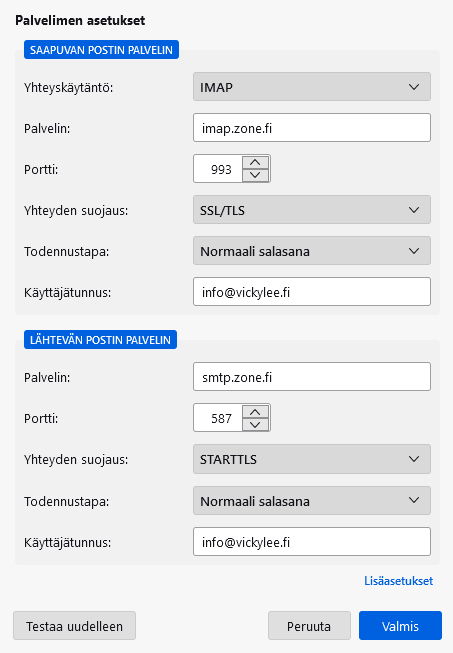Increase the incoming port 993 with up arrow
The width and height of the screenshot is (453, 653).
[x=255, y=162]
